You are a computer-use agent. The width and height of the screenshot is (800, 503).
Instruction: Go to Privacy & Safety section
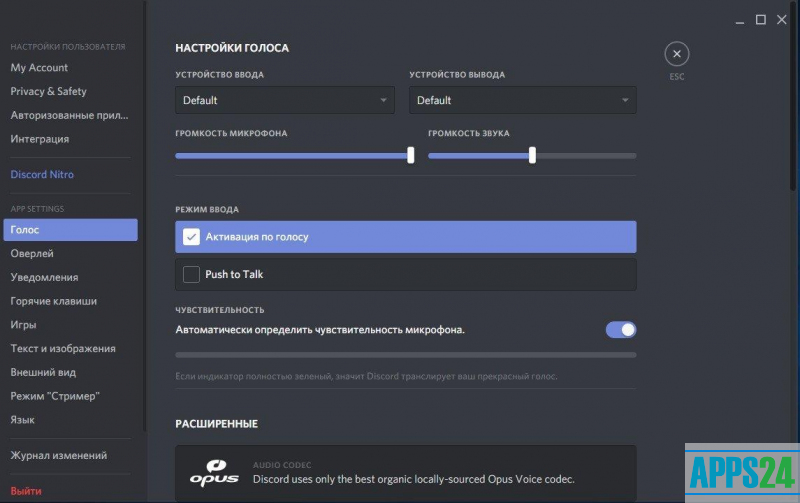pyautogui.click(x=48, y=92)
